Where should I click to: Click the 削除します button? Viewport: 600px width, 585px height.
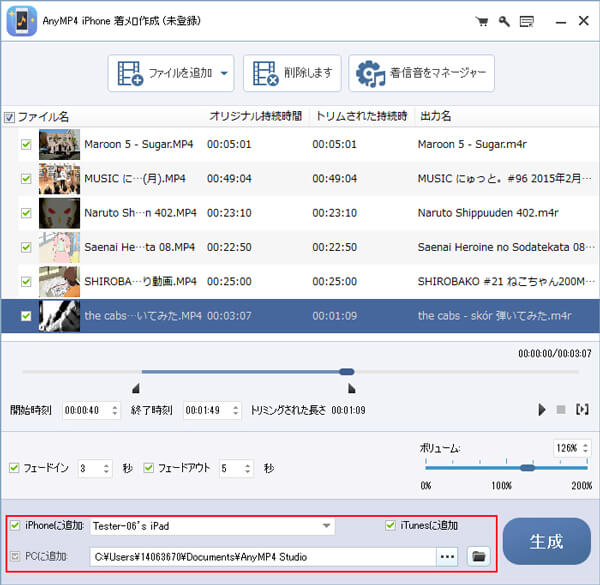click(292, 73)
